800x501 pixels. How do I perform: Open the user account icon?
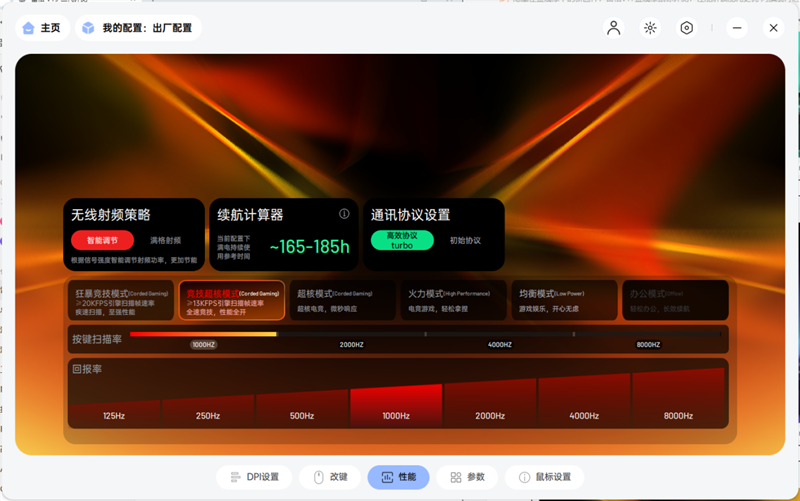click(613, 28)
